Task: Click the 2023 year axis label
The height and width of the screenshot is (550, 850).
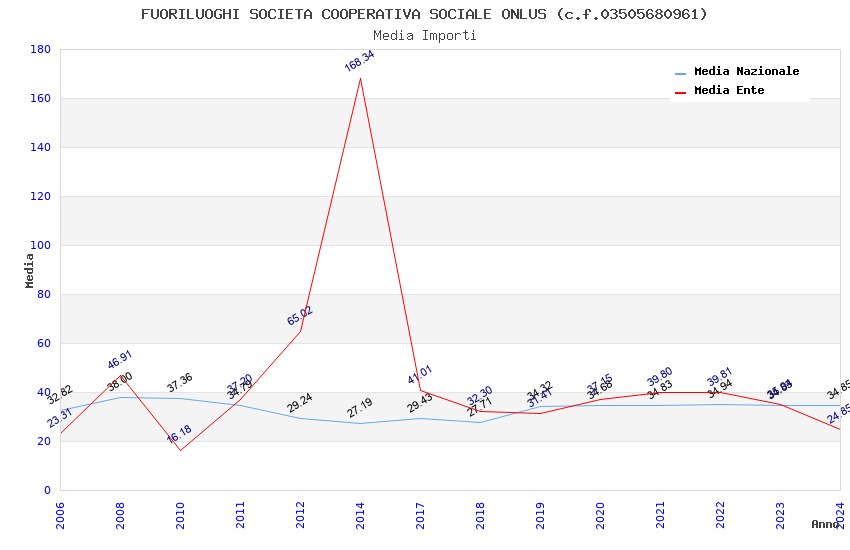Action: click(780, 515)
